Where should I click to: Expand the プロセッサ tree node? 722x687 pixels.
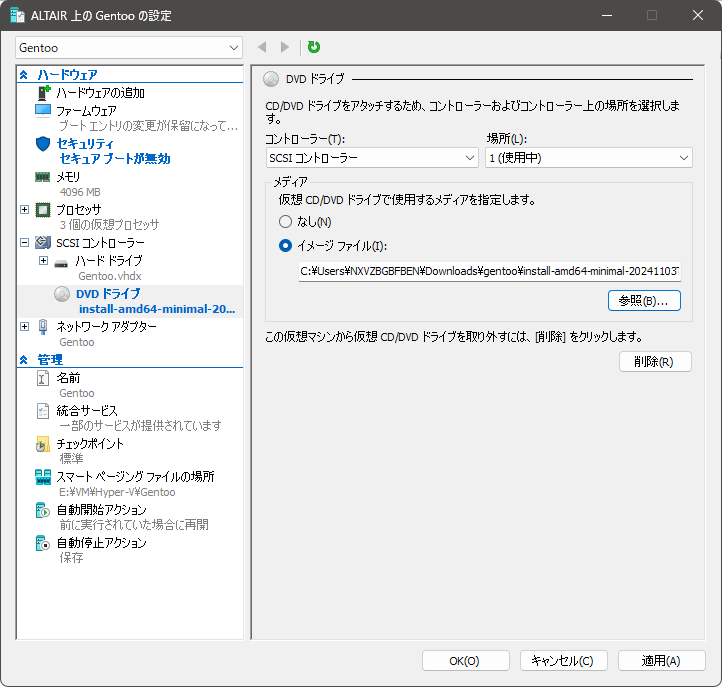[24, 210]
